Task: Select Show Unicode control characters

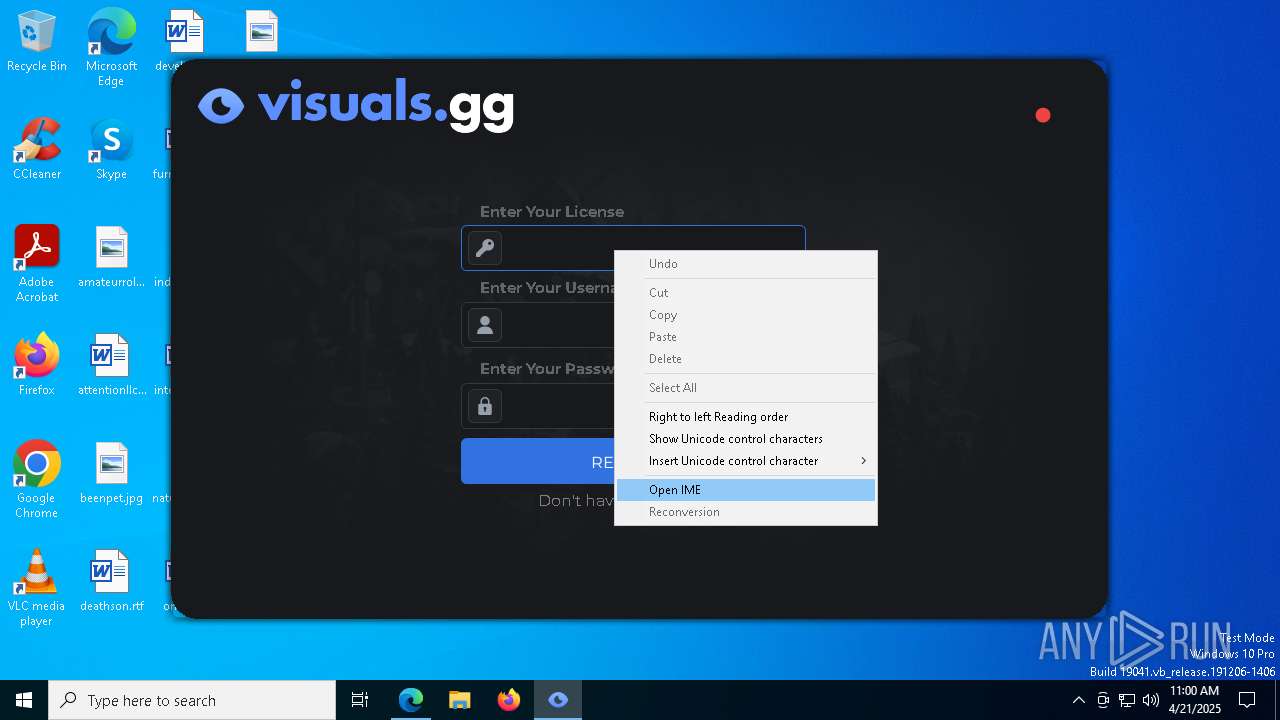Action: pyautogui.click(x=746, y=439)
